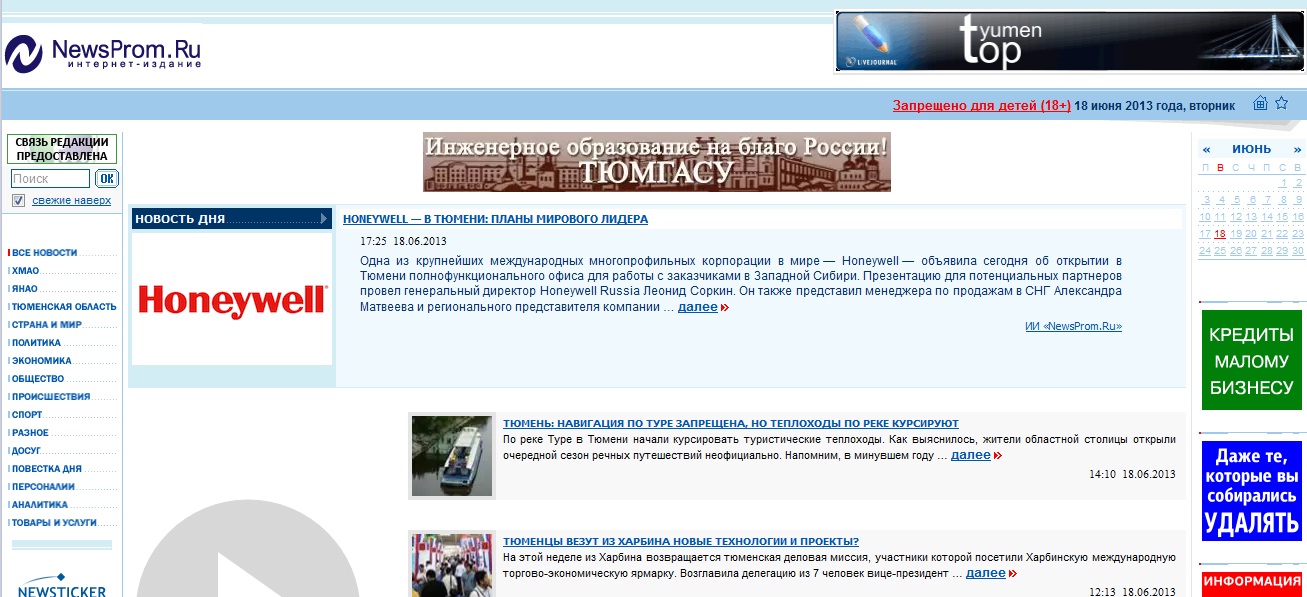Click the Кредиты малому бизнесу banner
Image resolution: width=1307 pixels, height=597 pixels.
pos(1252,360)
